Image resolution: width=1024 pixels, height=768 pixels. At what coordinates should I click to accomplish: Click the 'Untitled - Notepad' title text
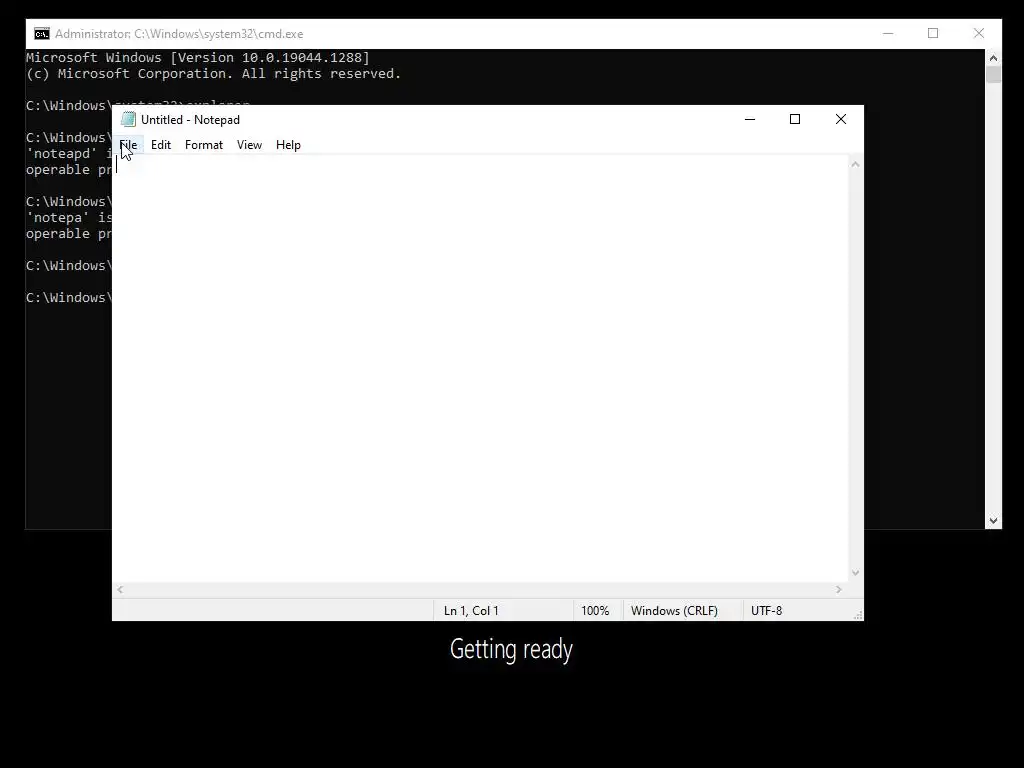click(x=190, y=120)
